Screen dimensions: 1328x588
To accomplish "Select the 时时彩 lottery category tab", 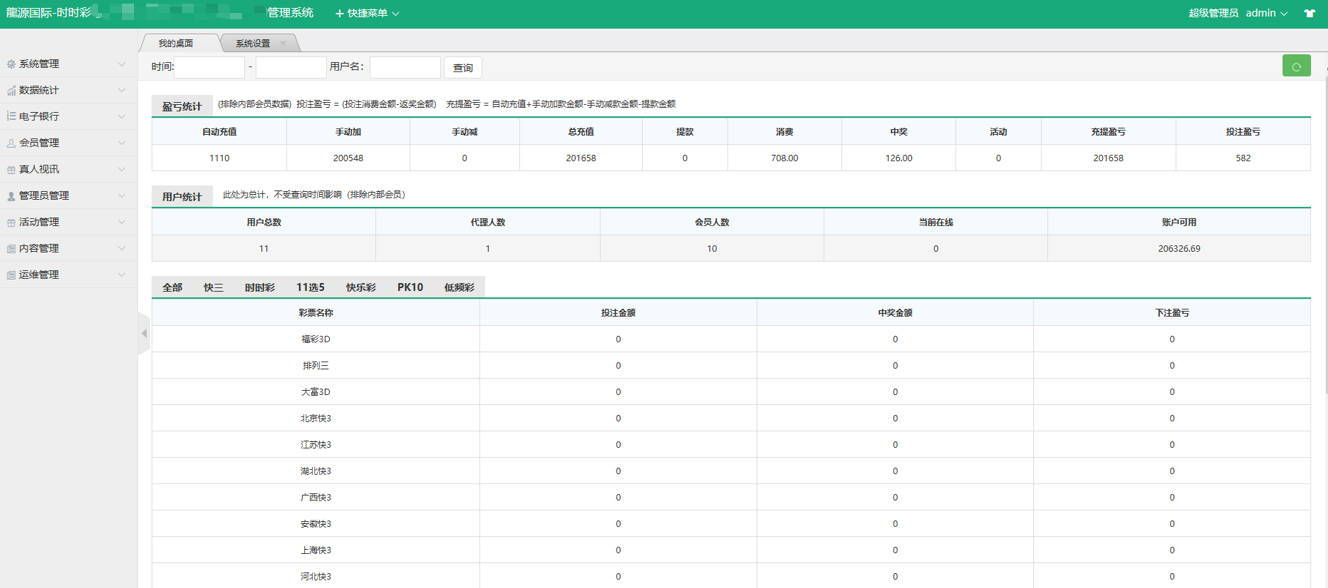I will [260, 287].
